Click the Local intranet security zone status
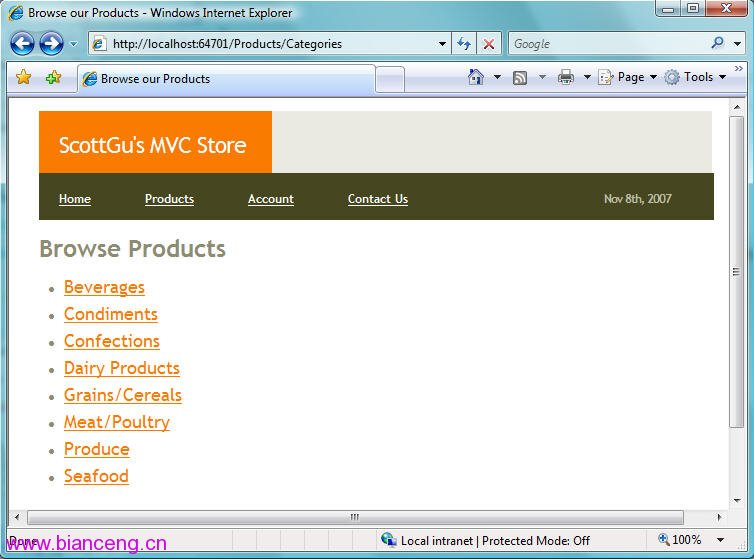754x559 pixels. 486,541
